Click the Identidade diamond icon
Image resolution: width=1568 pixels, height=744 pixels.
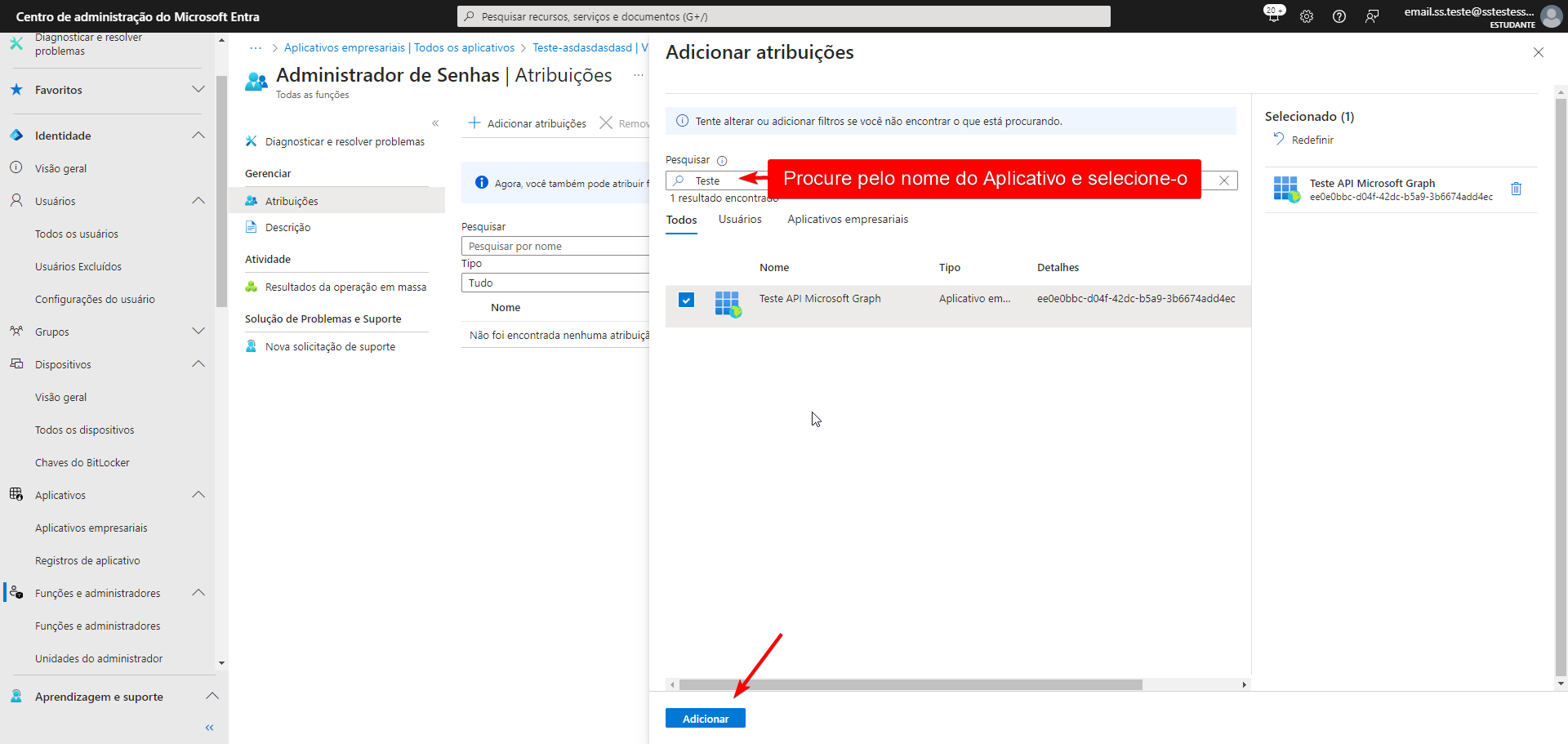(16, 135)
